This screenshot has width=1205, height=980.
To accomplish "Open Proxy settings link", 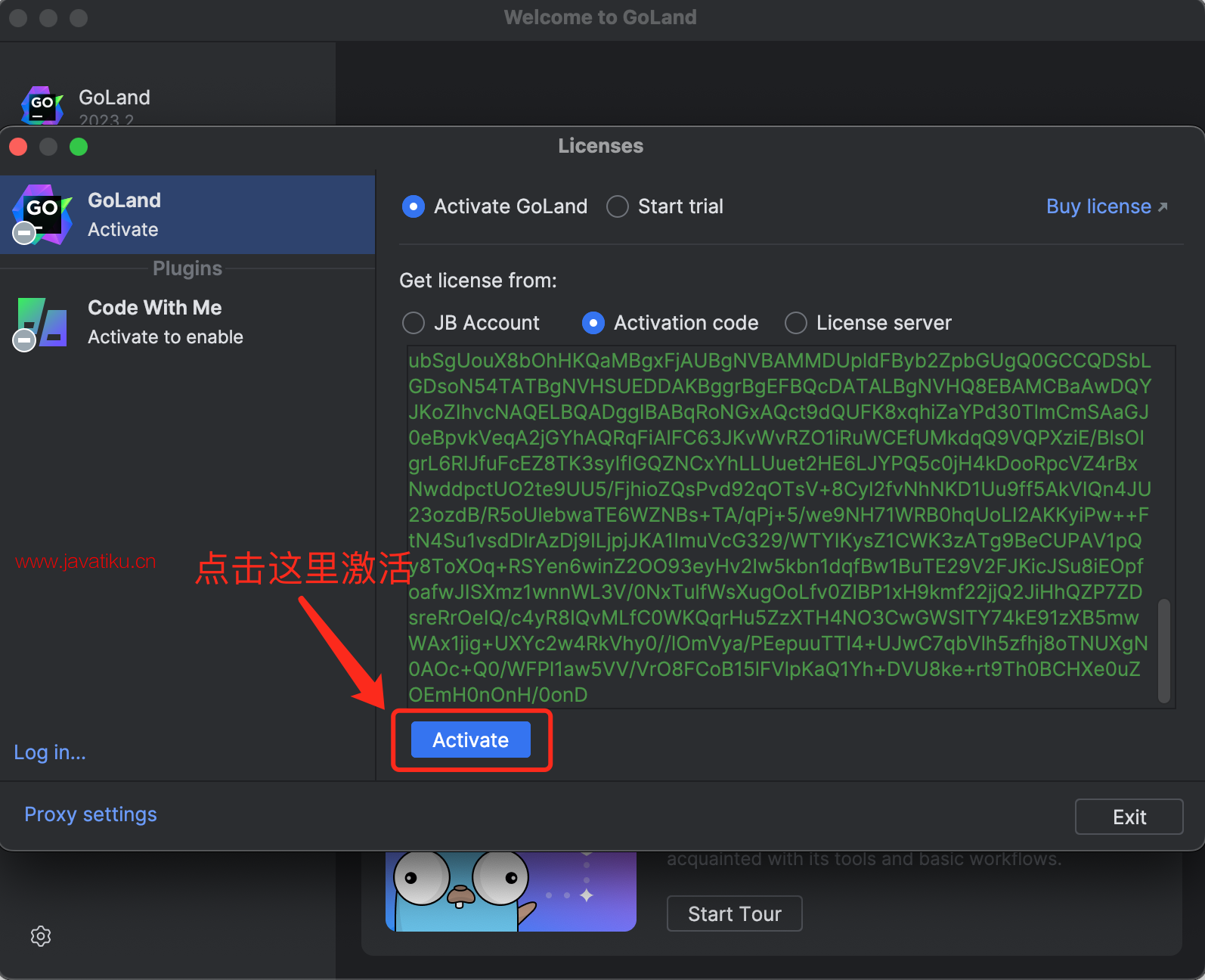I will coord(91,814).
